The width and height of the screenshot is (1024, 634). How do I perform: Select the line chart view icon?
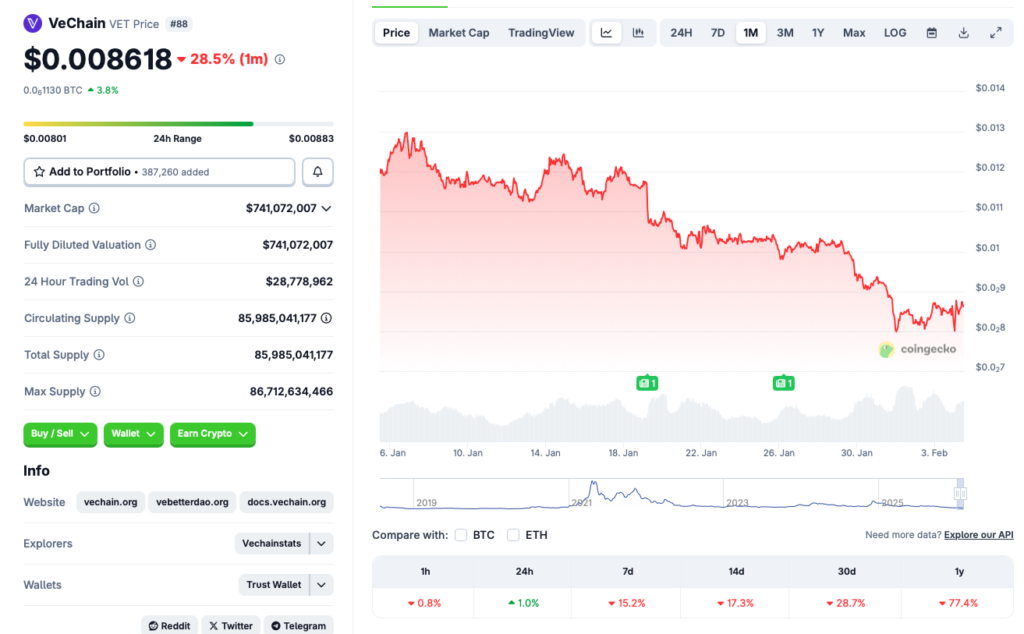click(606, 32)
